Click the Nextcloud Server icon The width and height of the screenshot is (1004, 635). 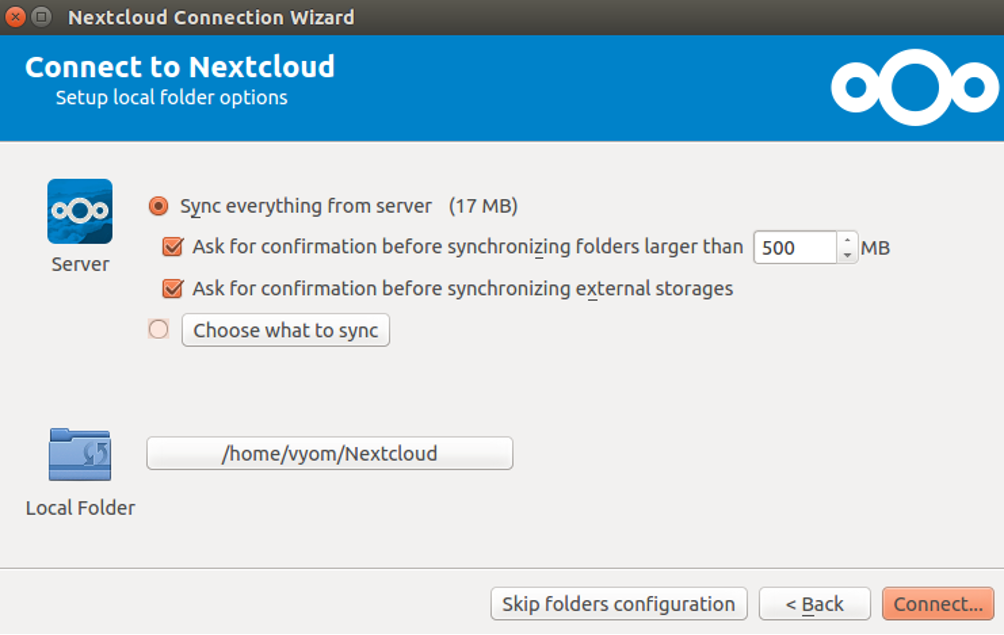click(80, 211)
